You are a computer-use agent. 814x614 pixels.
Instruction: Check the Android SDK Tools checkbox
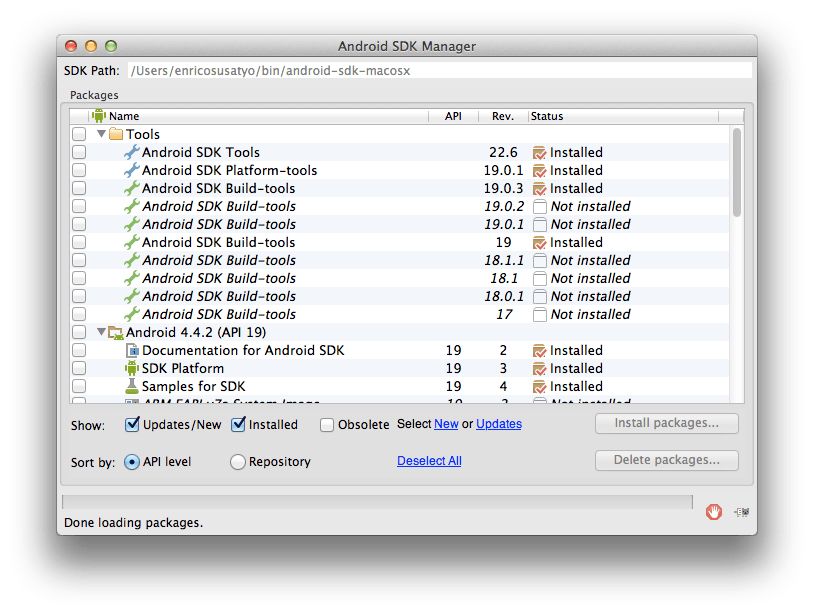(79, 152)
